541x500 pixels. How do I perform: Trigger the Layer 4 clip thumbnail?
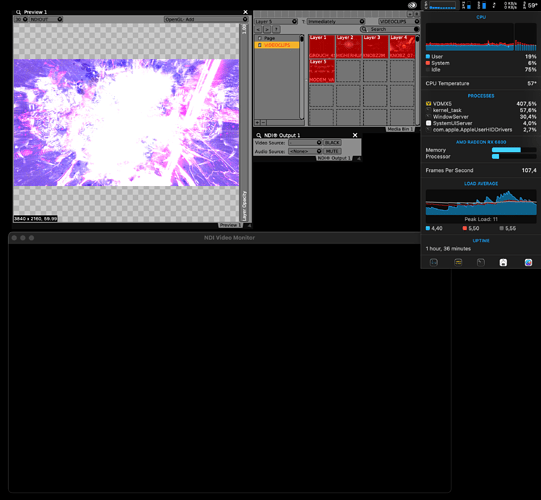[x=402, y=46]
